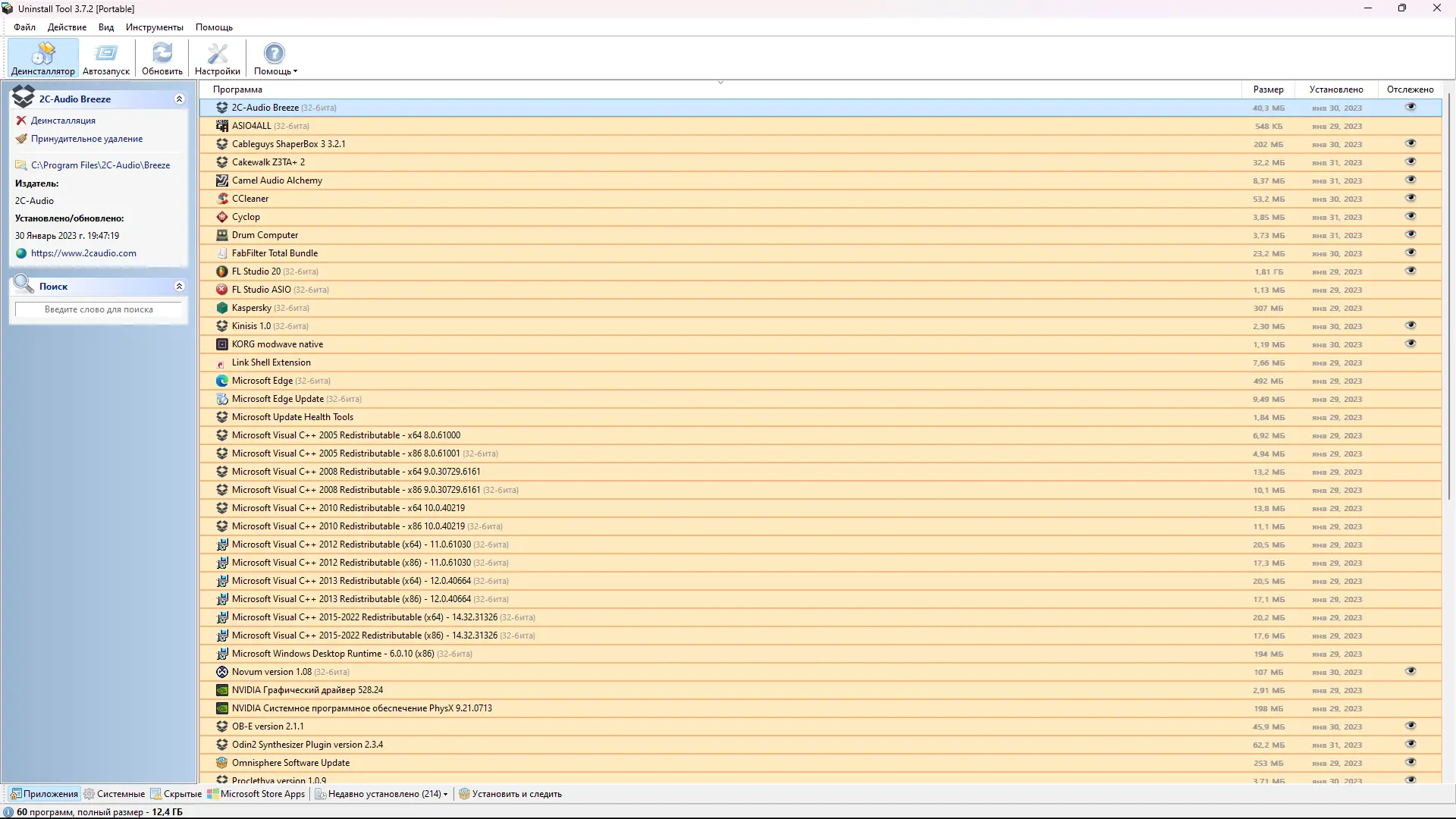This screenshot has height=819, width=1456.
Task: Toggle tracked eye for Novum version 1.08
Action: click(x=1410, y=672)
